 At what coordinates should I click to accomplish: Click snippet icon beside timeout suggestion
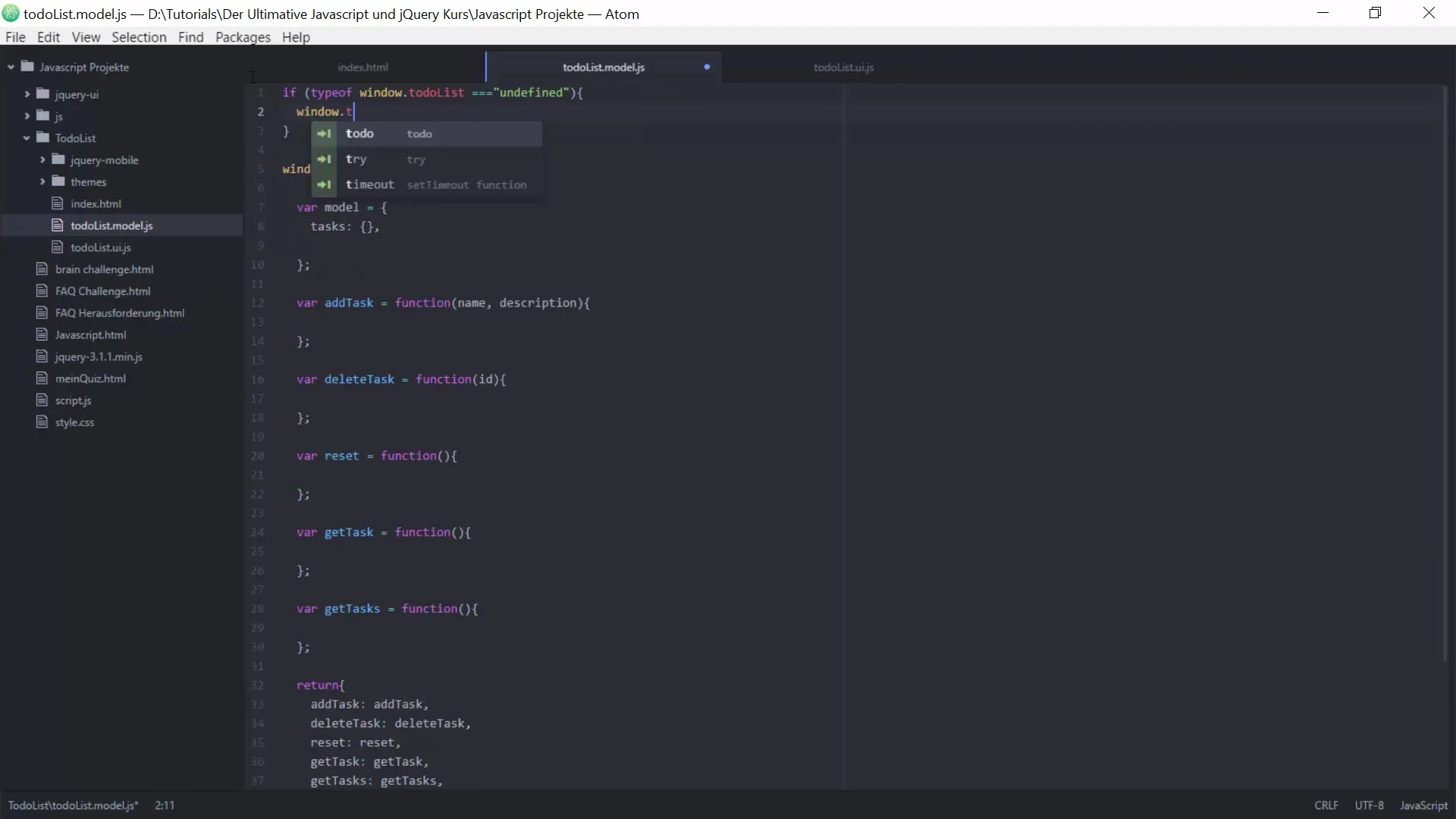[324, 185]
